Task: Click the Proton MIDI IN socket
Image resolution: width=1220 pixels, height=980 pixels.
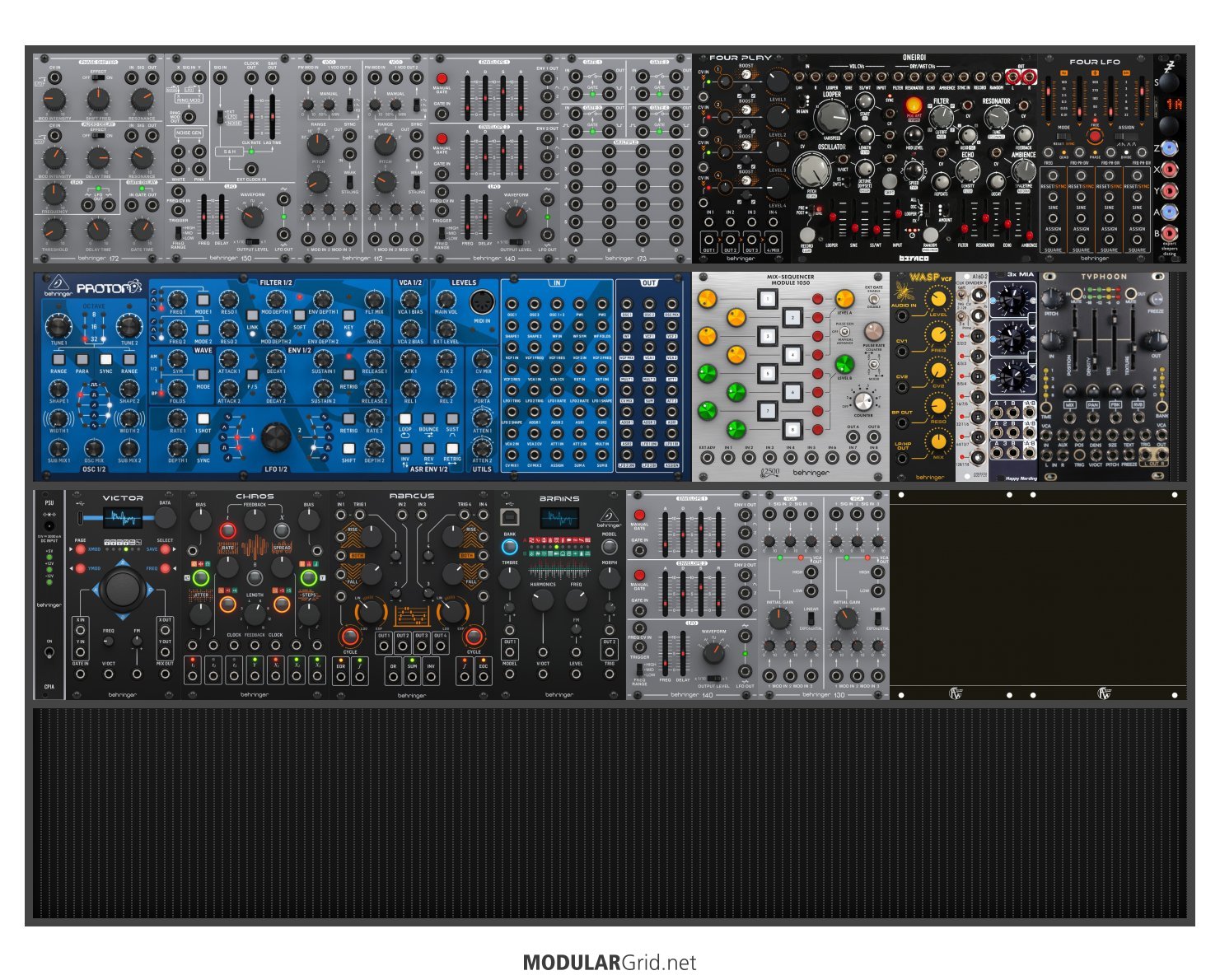Action: click(x=481, y=304)
